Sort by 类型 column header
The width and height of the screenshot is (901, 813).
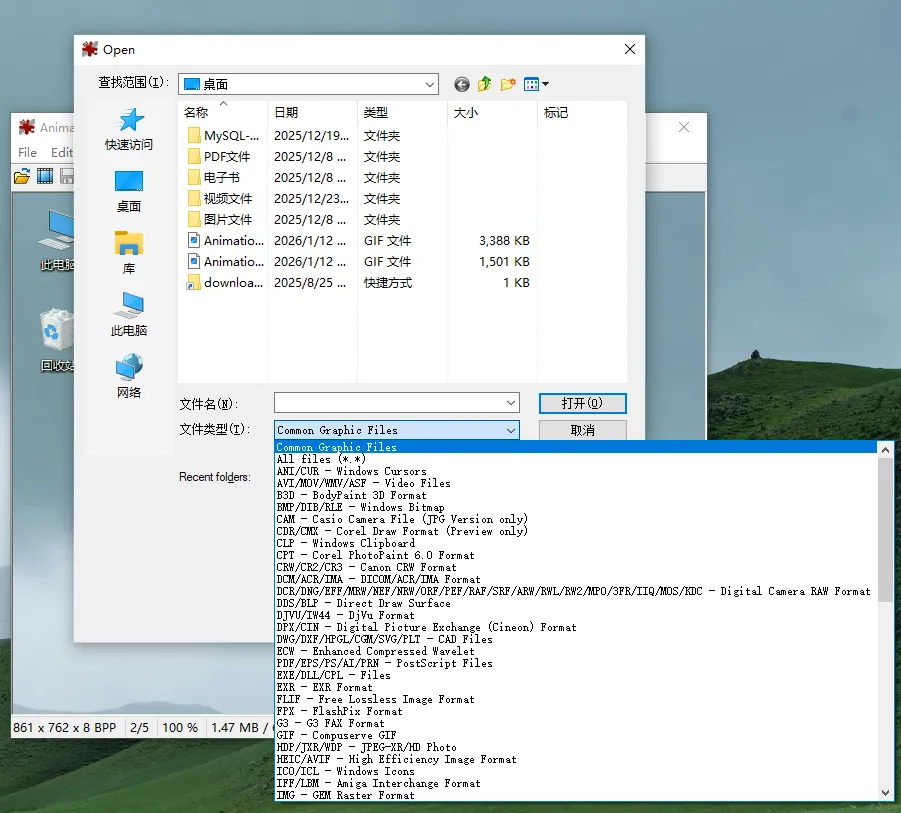click(402, 113)
